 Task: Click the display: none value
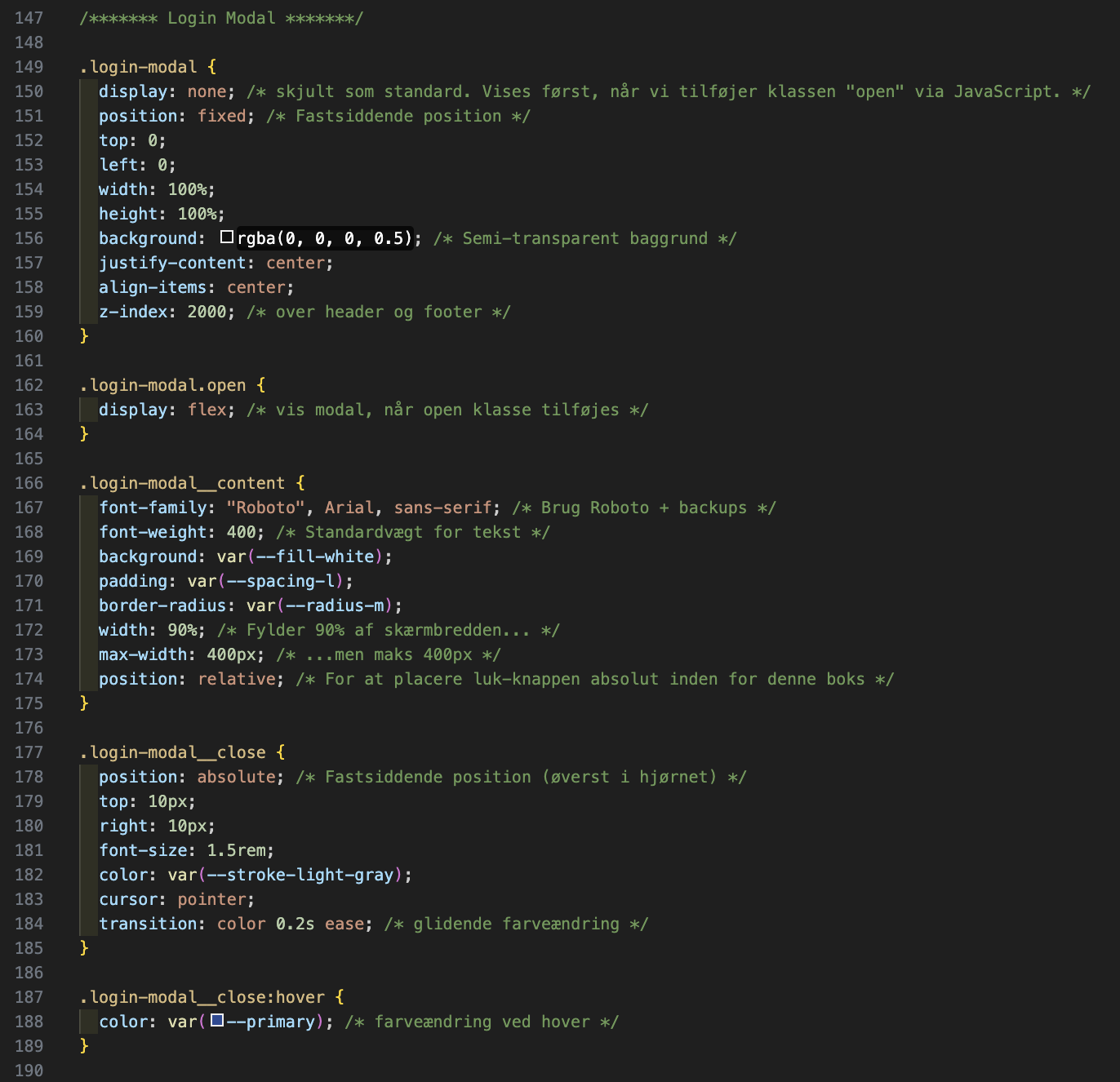tap(207, 91)
